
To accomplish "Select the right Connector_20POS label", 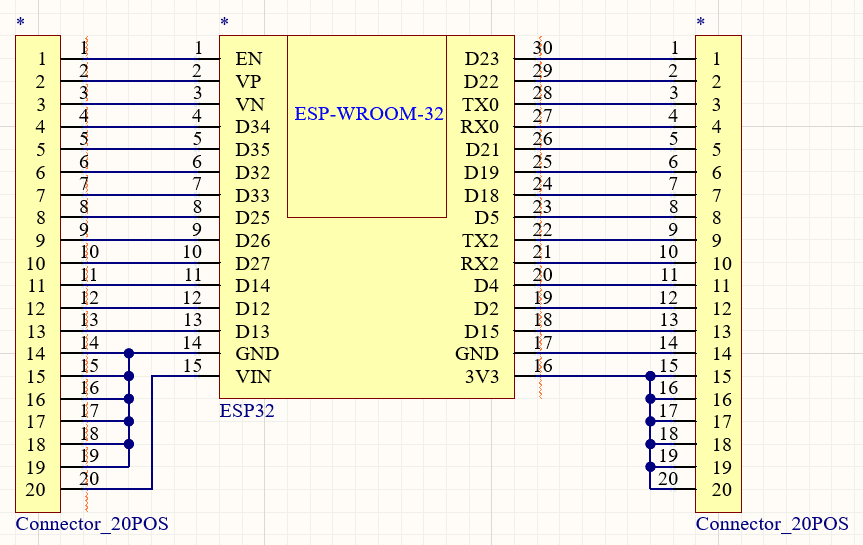I will [x=771, y=524].
